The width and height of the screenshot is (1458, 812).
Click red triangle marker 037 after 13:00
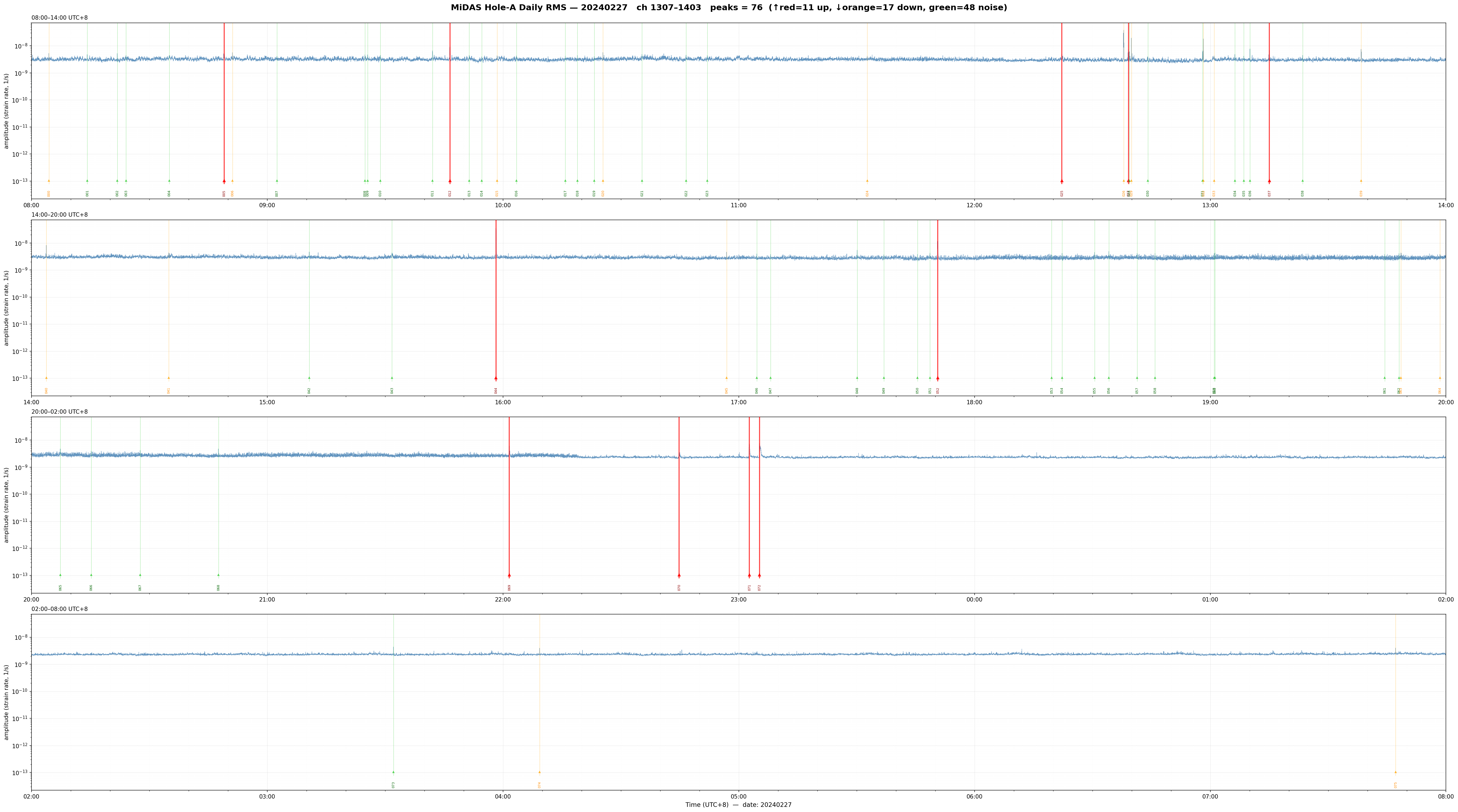[x=1270, y=181]
